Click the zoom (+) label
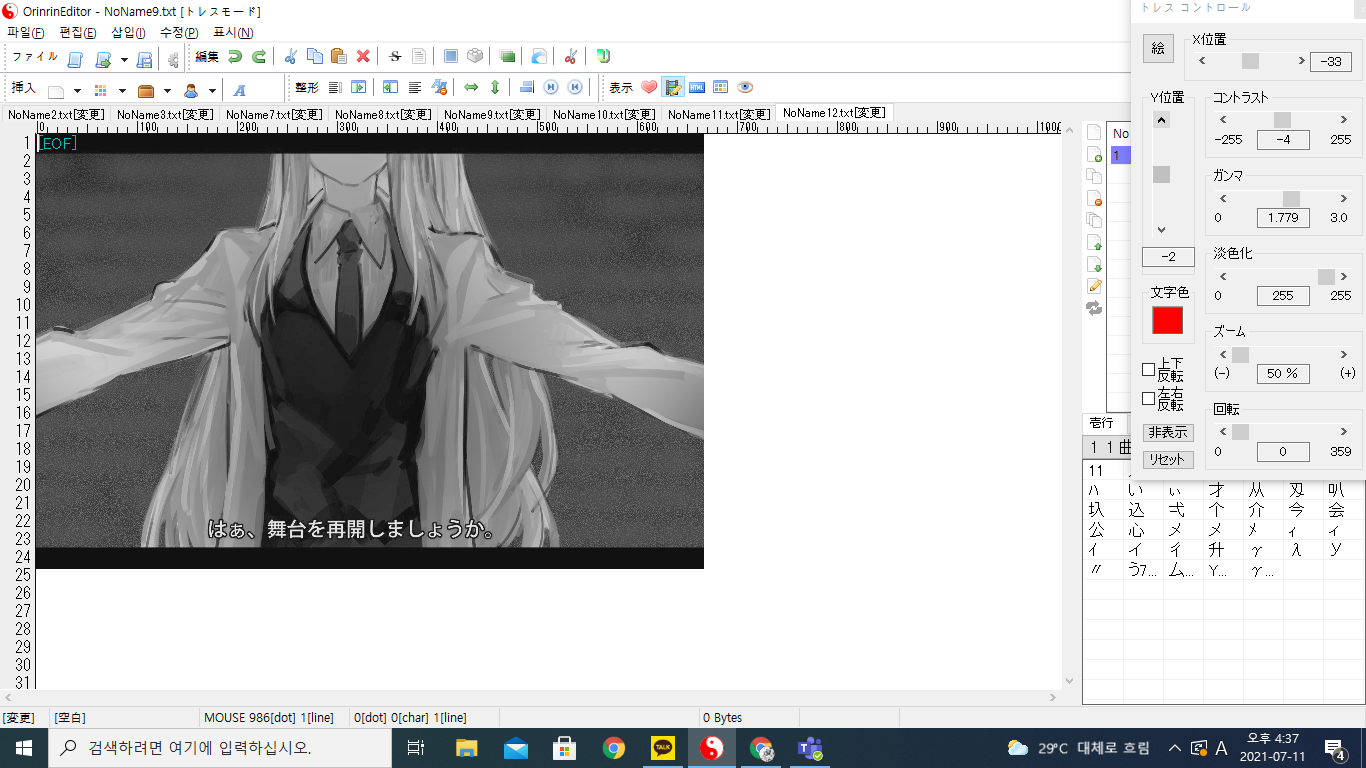Viewport: 1366px width, 768px height. pos(1348,373)
